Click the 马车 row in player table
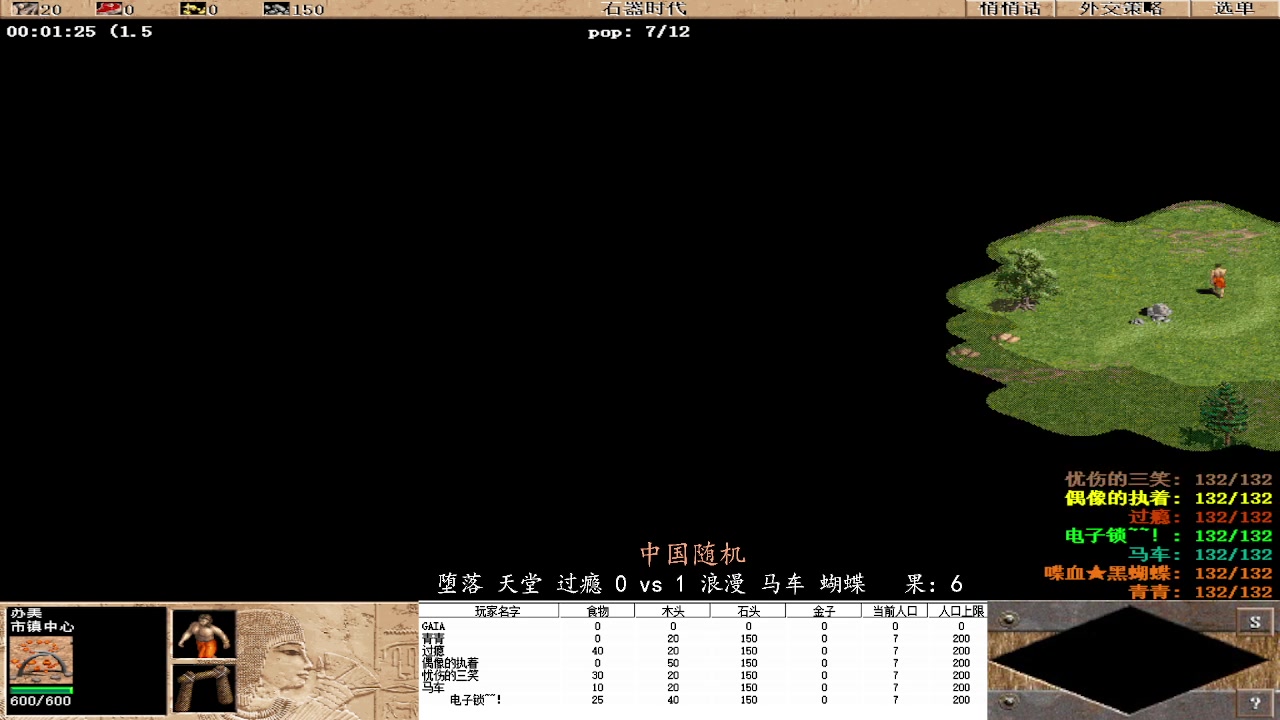This screenshot has width=1280, height=720. tap(702, 688)
